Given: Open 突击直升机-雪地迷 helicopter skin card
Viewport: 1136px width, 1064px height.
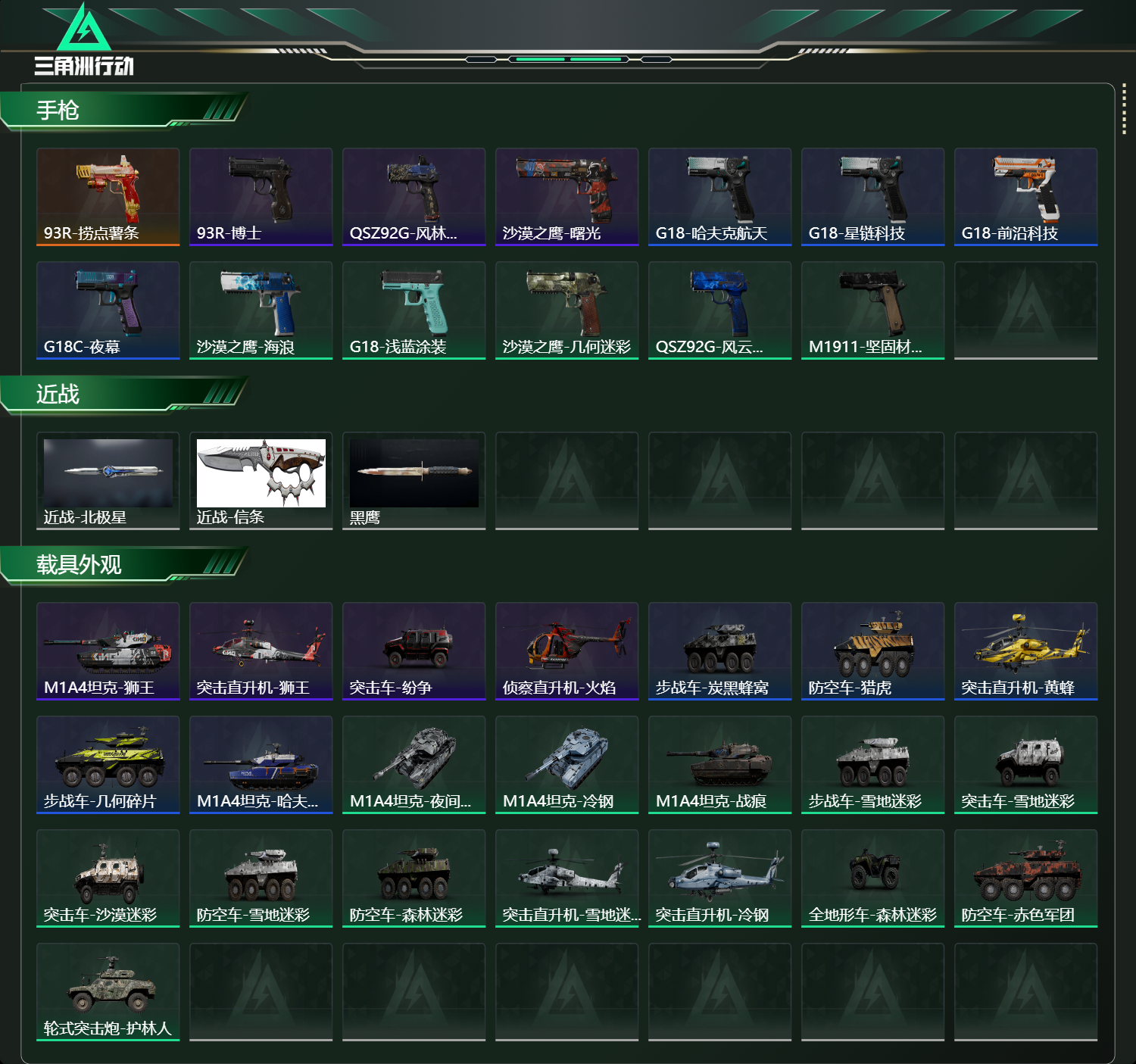Looking at the screenshot, I should (x=567, y=878).
